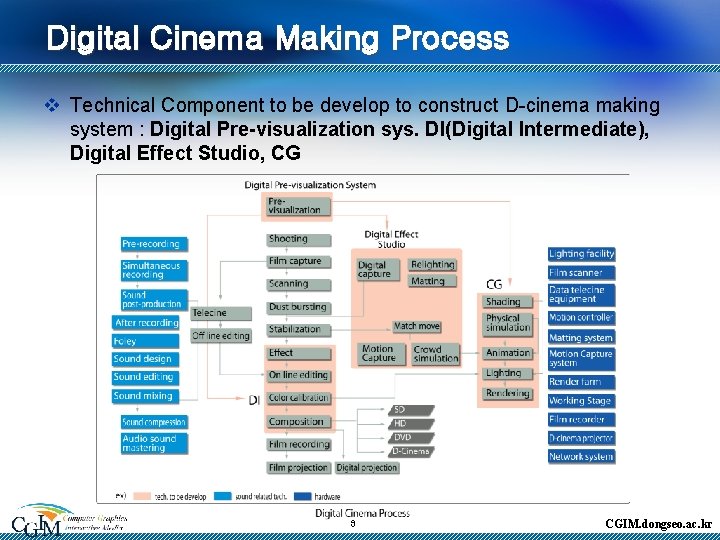Select the 'Physical simulation' box

[x=507, y=323]
